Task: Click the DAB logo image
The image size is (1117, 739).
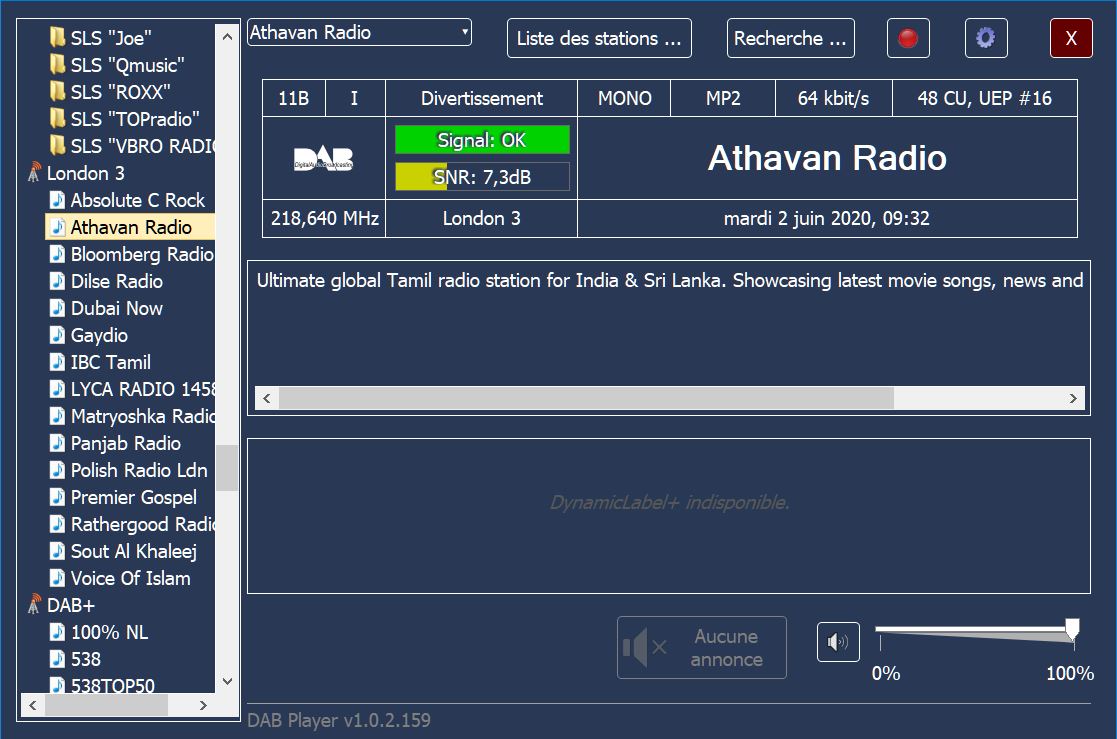Action: (x=323, y=158)
